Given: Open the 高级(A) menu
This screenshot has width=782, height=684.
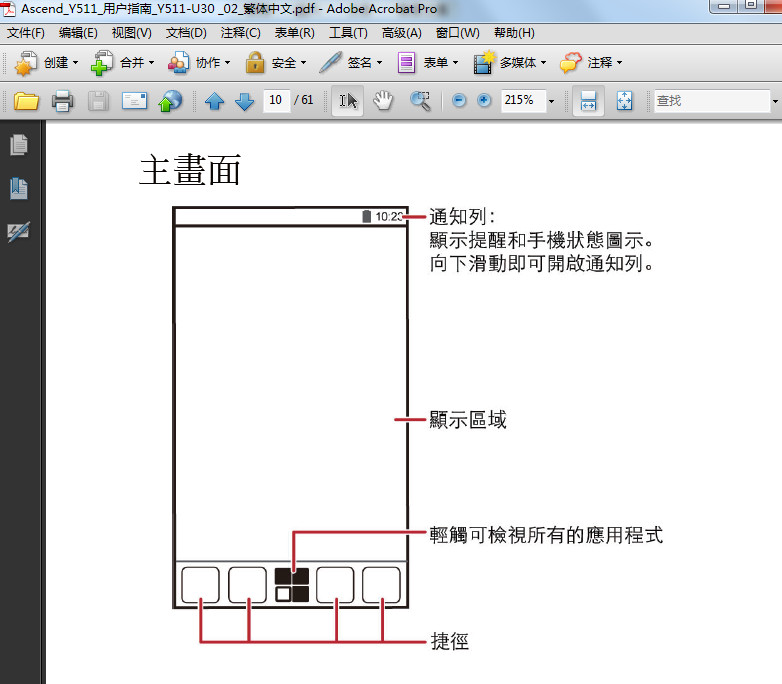Looking at the screenshot, I should [401, 33].
